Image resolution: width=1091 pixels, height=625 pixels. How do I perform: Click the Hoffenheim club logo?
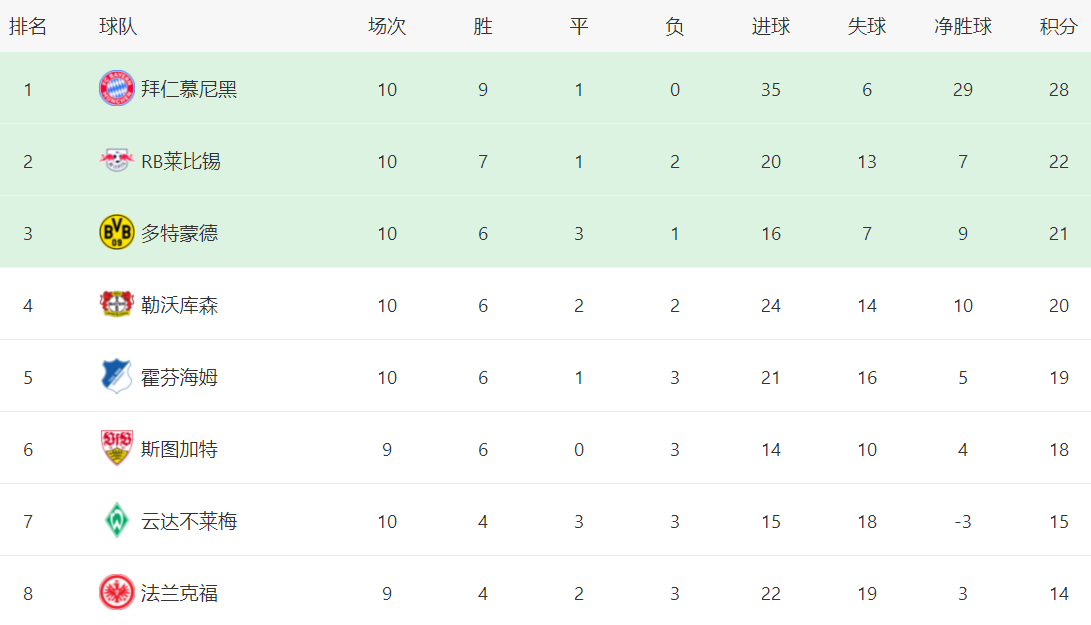(x=117, y=377)
